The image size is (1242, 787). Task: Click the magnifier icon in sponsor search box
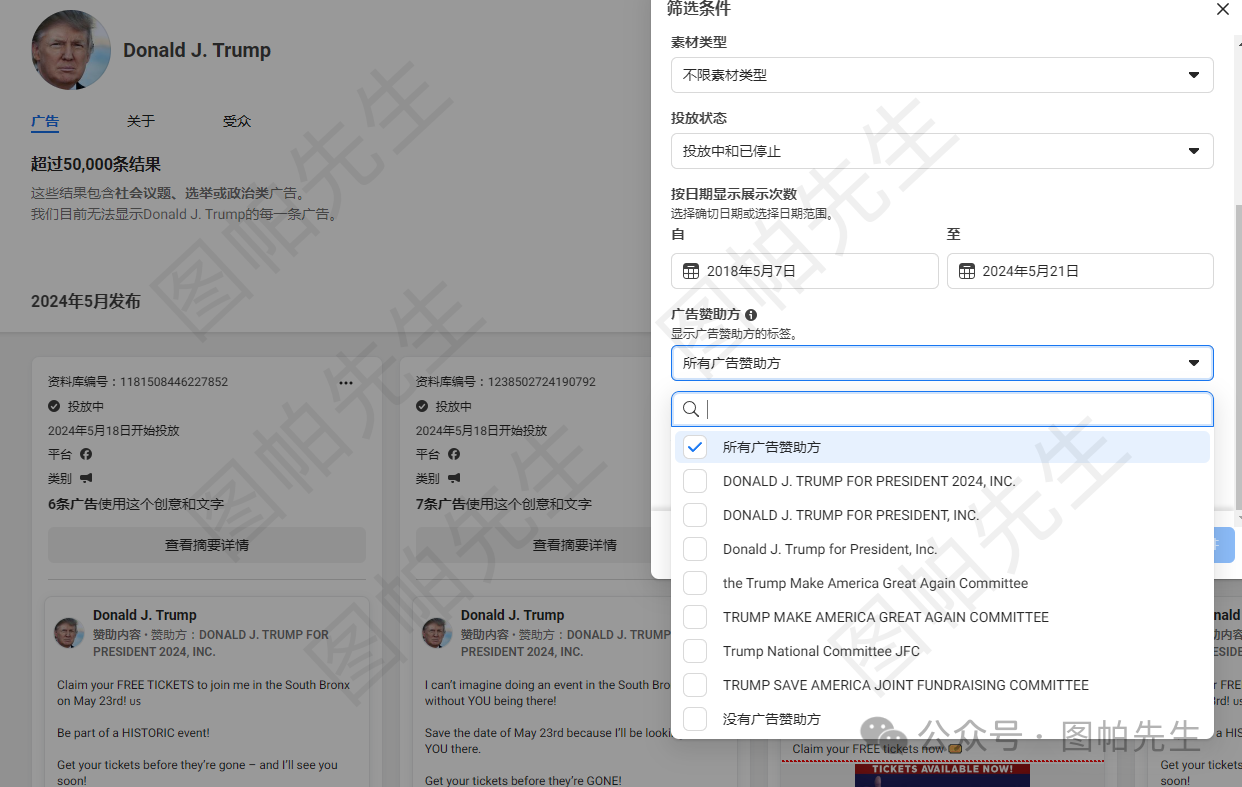(x=690, y=409)
